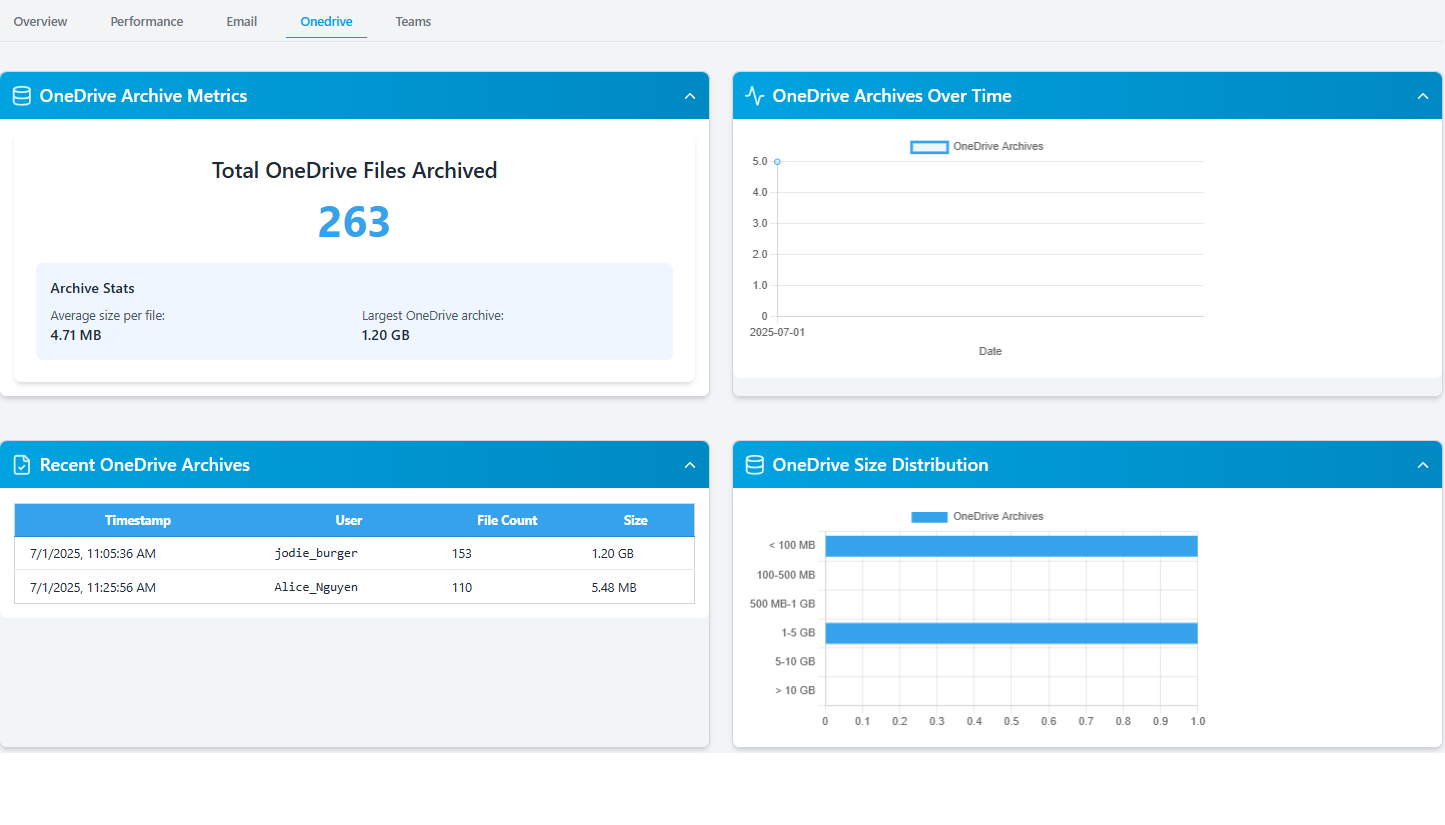Select the jodie_burger archive row

354,553
